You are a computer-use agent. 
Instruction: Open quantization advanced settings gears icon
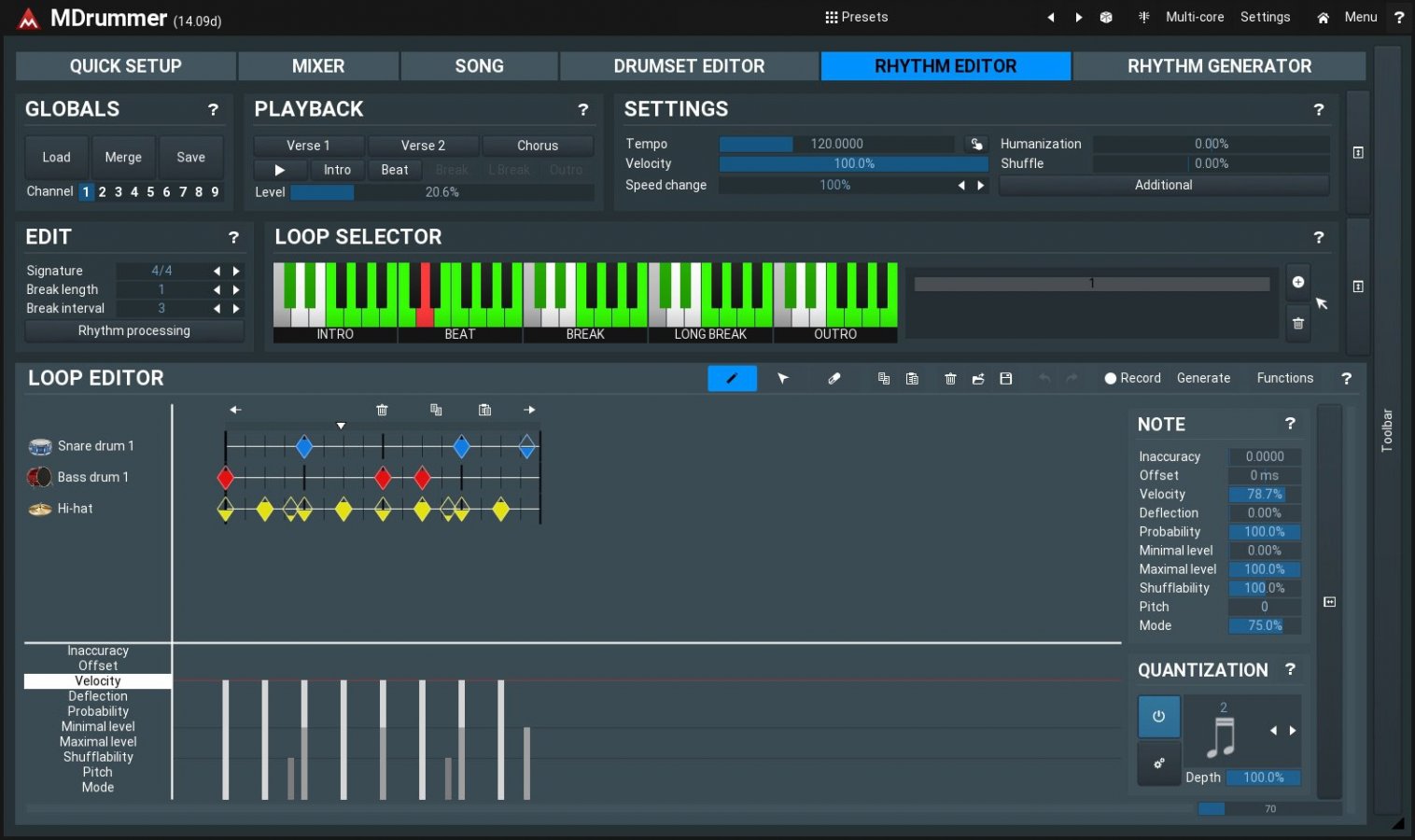1158,763
